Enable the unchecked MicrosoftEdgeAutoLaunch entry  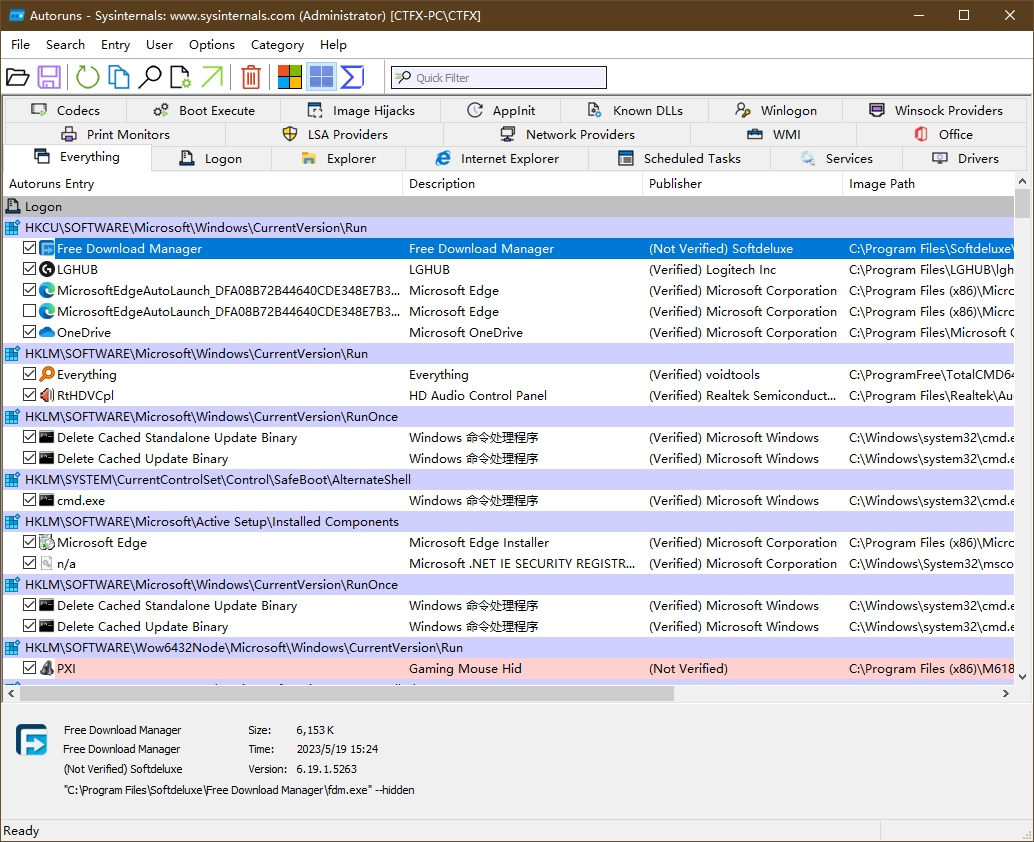(29, 311)
